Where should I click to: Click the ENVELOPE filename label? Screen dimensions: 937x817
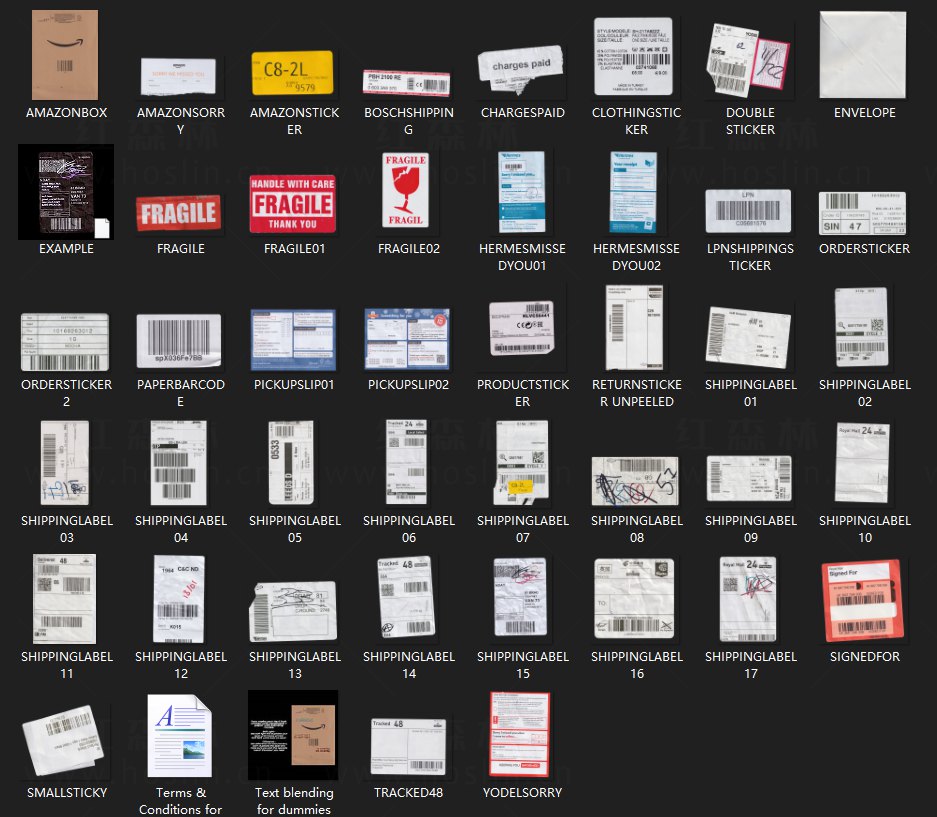(864, 112)
